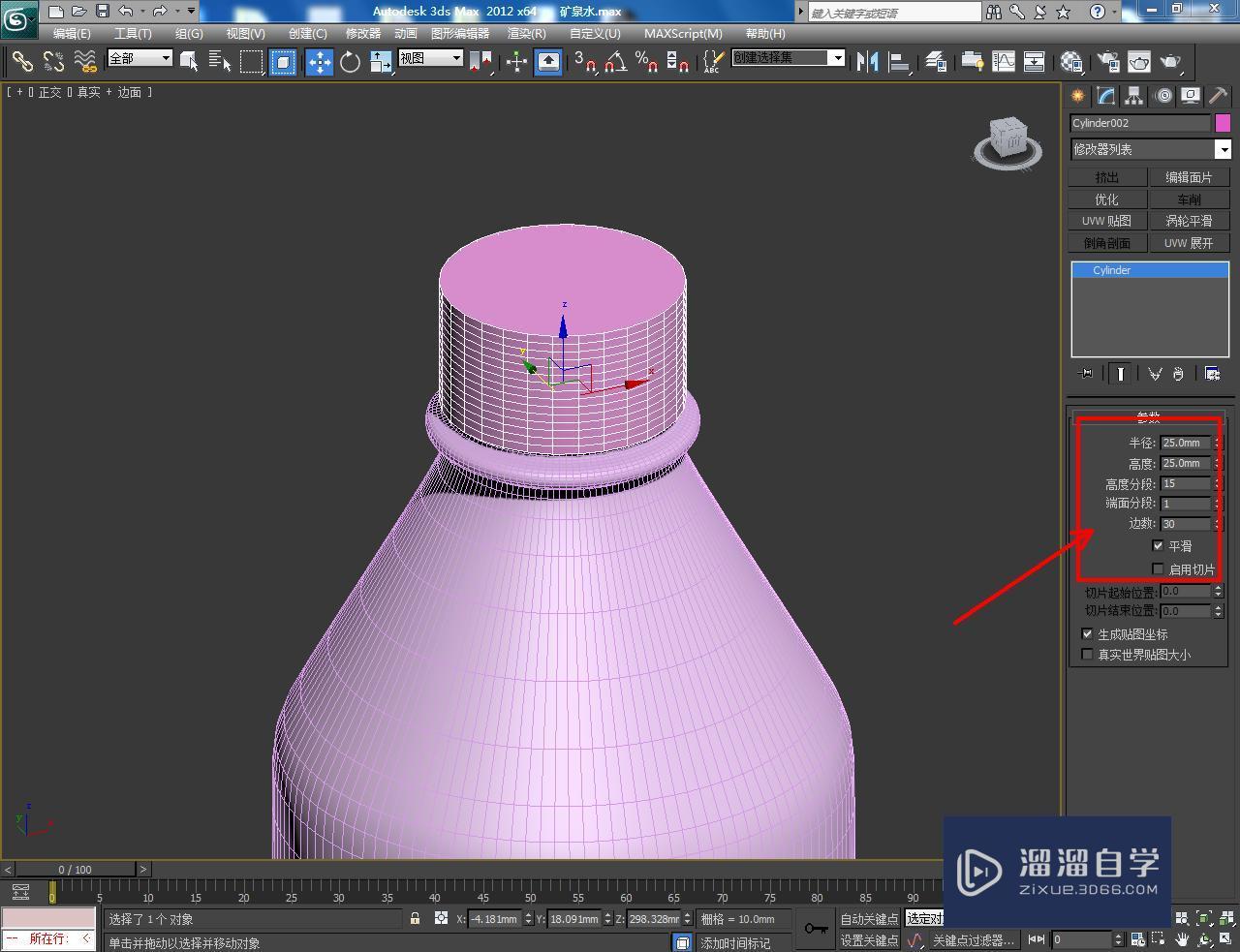This screenshot has height=952, width=1240.
Task: Toggle the 3D Snaps icon
Action: pyautogui.click(x=584, y=62)
